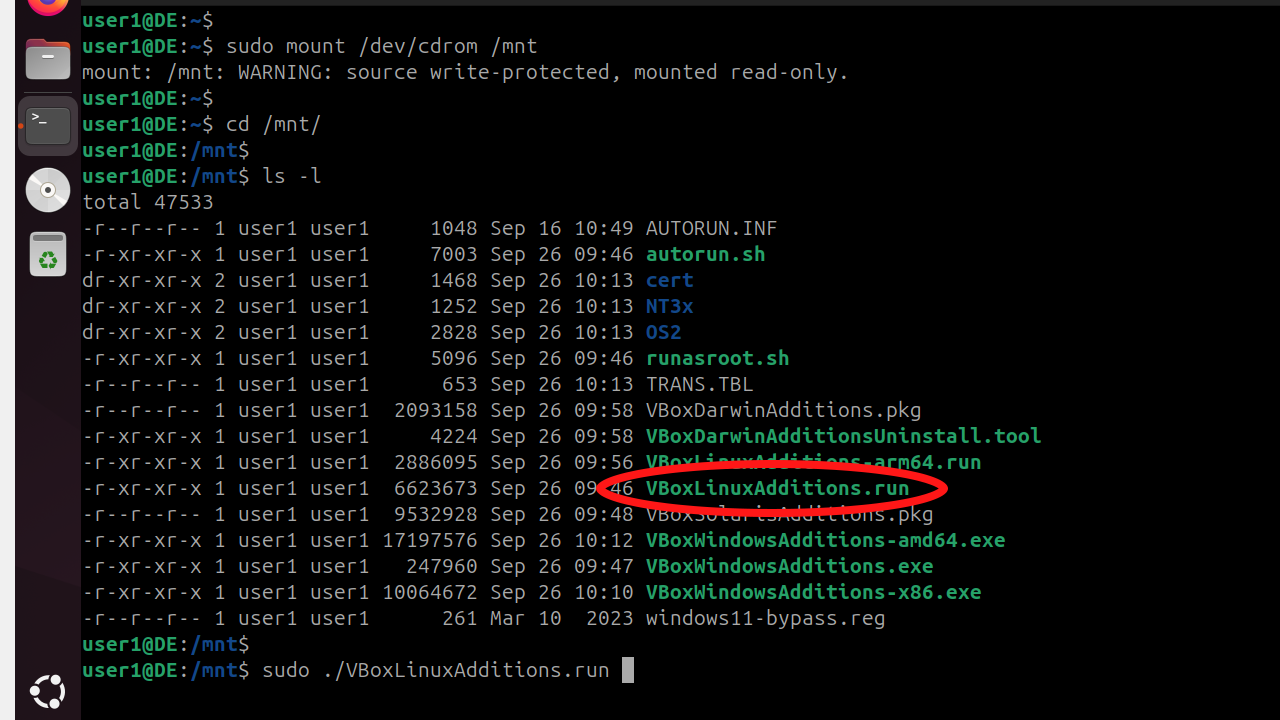Image resolution: width=1280 pixels, height=720 pixels.
Task: Select VBoxDarwinAdditions.pkg in the listing
Action: tap(783, 410)
